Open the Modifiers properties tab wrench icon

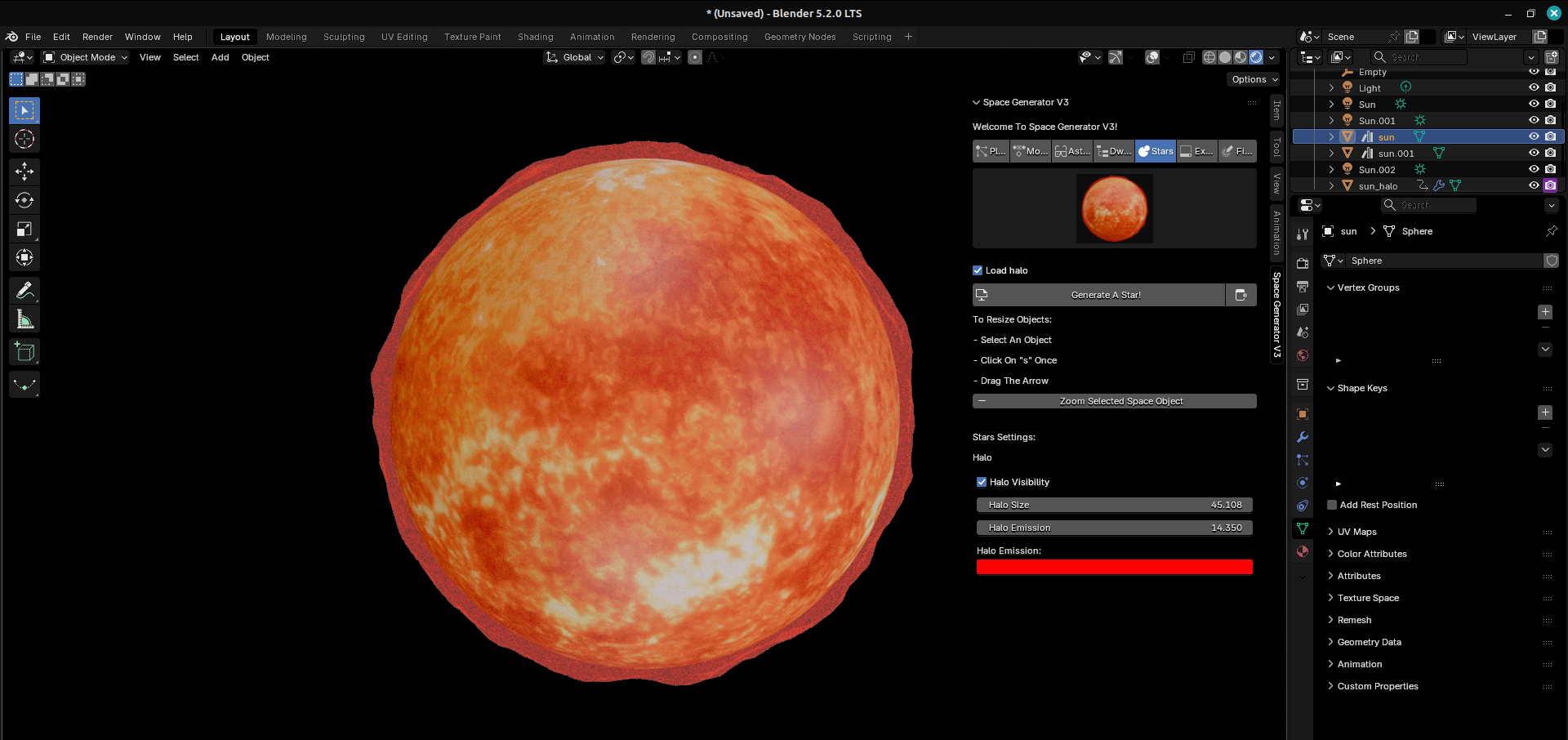1303,437
